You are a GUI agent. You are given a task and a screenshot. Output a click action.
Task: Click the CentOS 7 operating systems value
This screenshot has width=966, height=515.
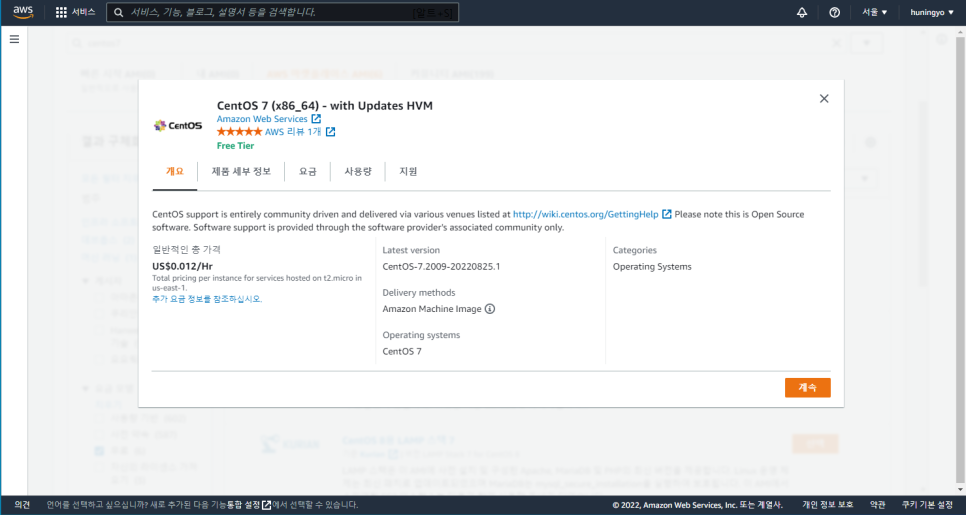coord(402,352)
